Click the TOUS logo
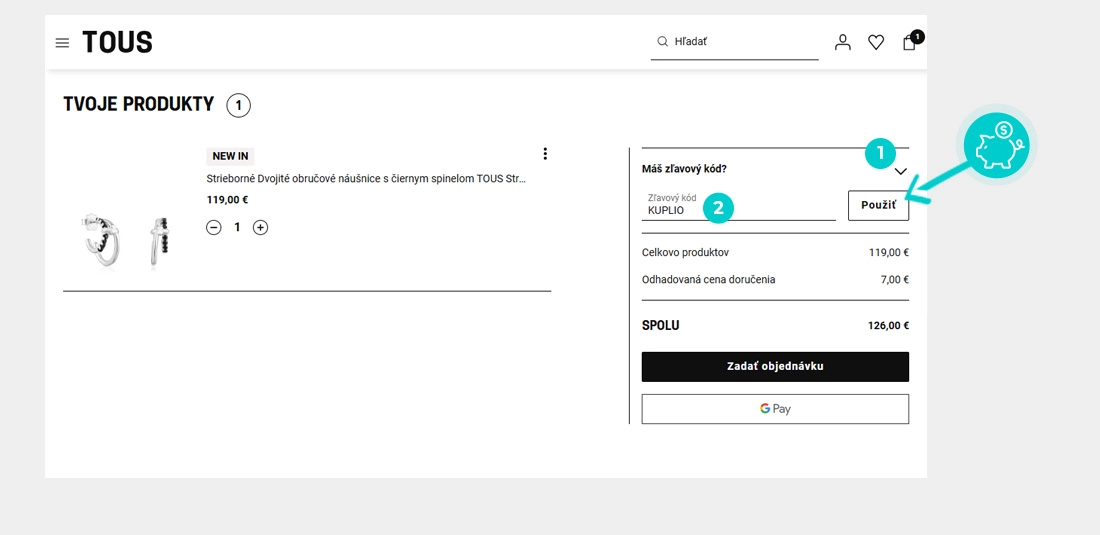Screen dimensions: 1100x535 point(117,43)
